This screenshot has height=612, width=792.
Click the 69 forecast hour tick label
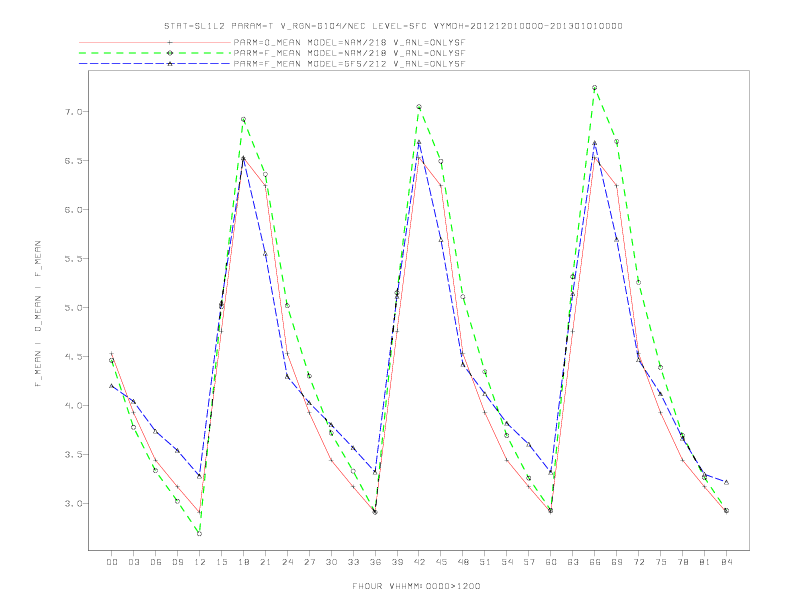pyautogui.click(x=617, y=562)
